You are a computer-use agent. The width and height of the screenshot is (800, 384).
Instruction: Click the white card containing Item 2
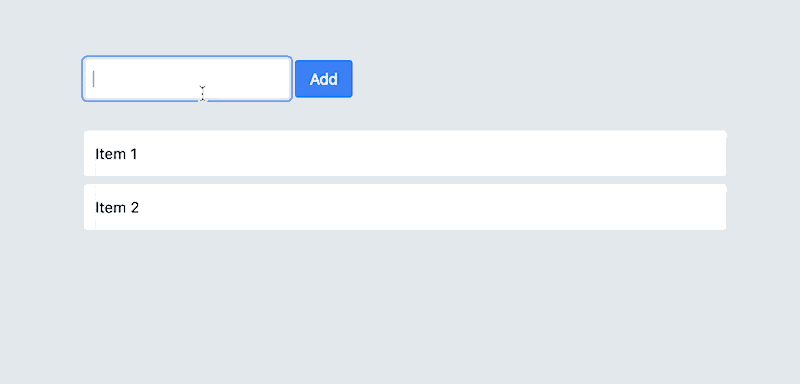pyautogui.click(x=405, y=207)
